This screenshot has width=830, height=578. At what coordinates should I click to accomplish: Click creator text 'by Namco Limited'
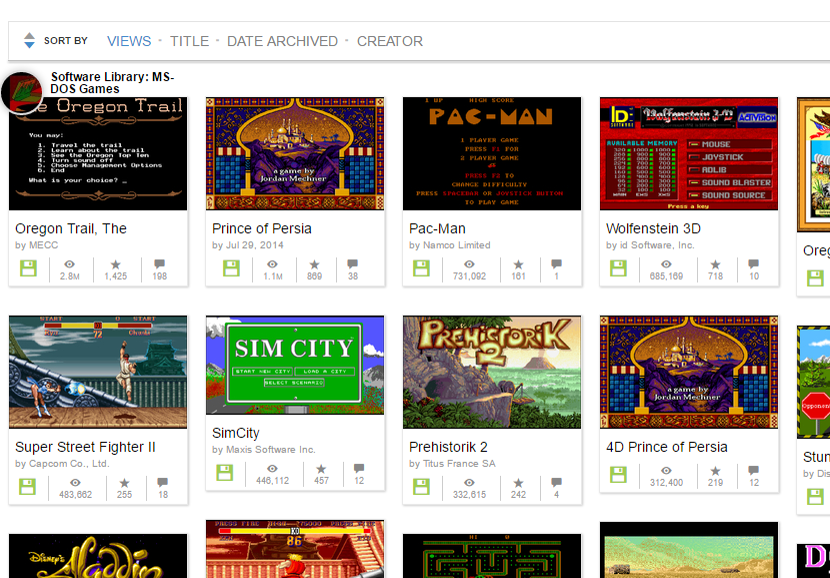click(450, 245)
